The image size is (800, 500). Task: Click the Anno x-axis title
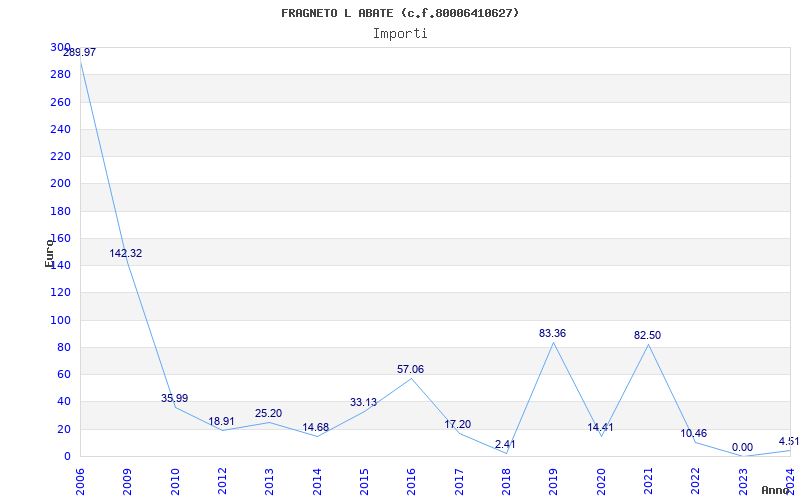(775, 490)
